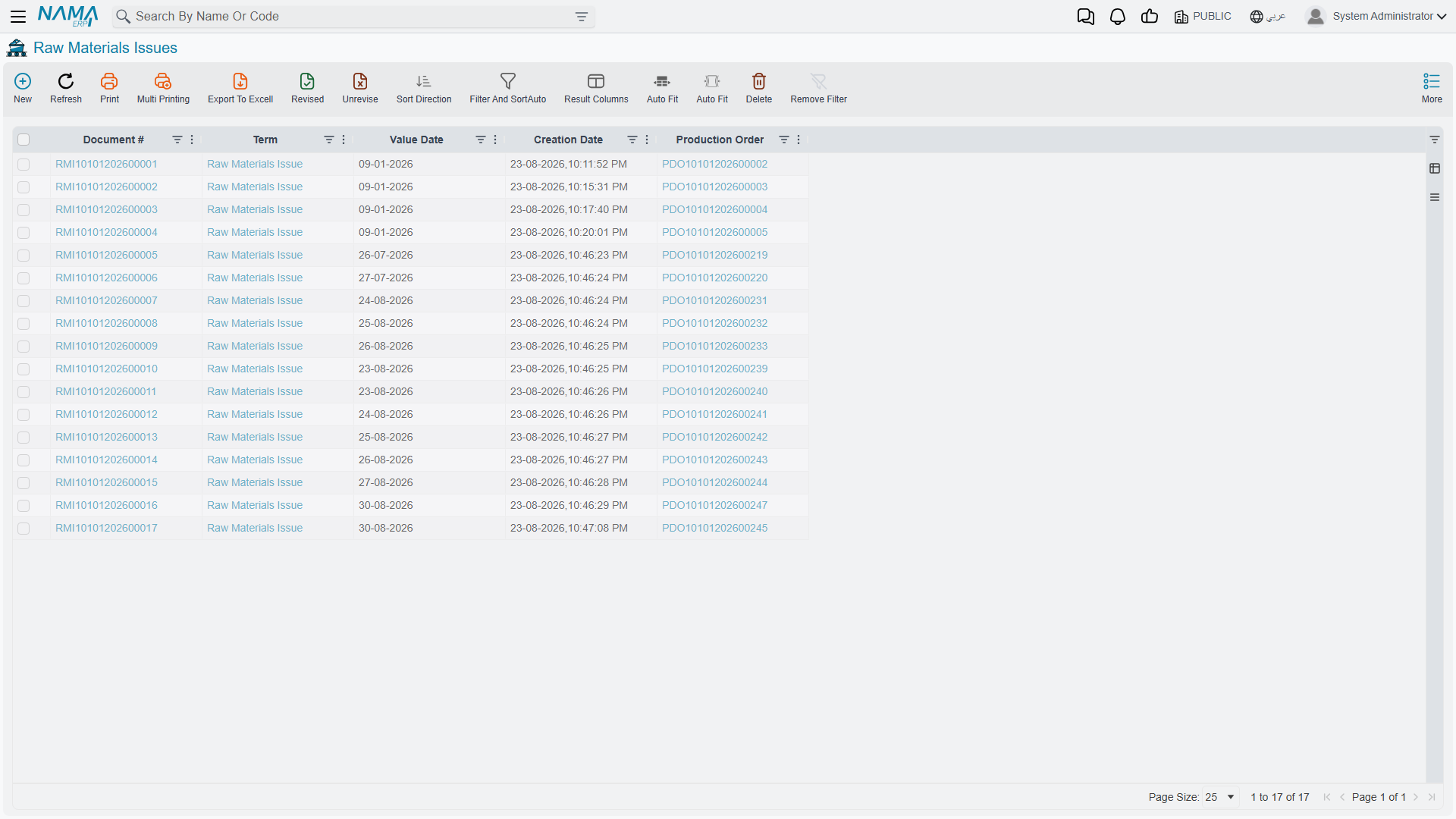This screenshot has height=819, width=1456.
Task: Open Production Order column menu dots
Action: tap(799, 140)
